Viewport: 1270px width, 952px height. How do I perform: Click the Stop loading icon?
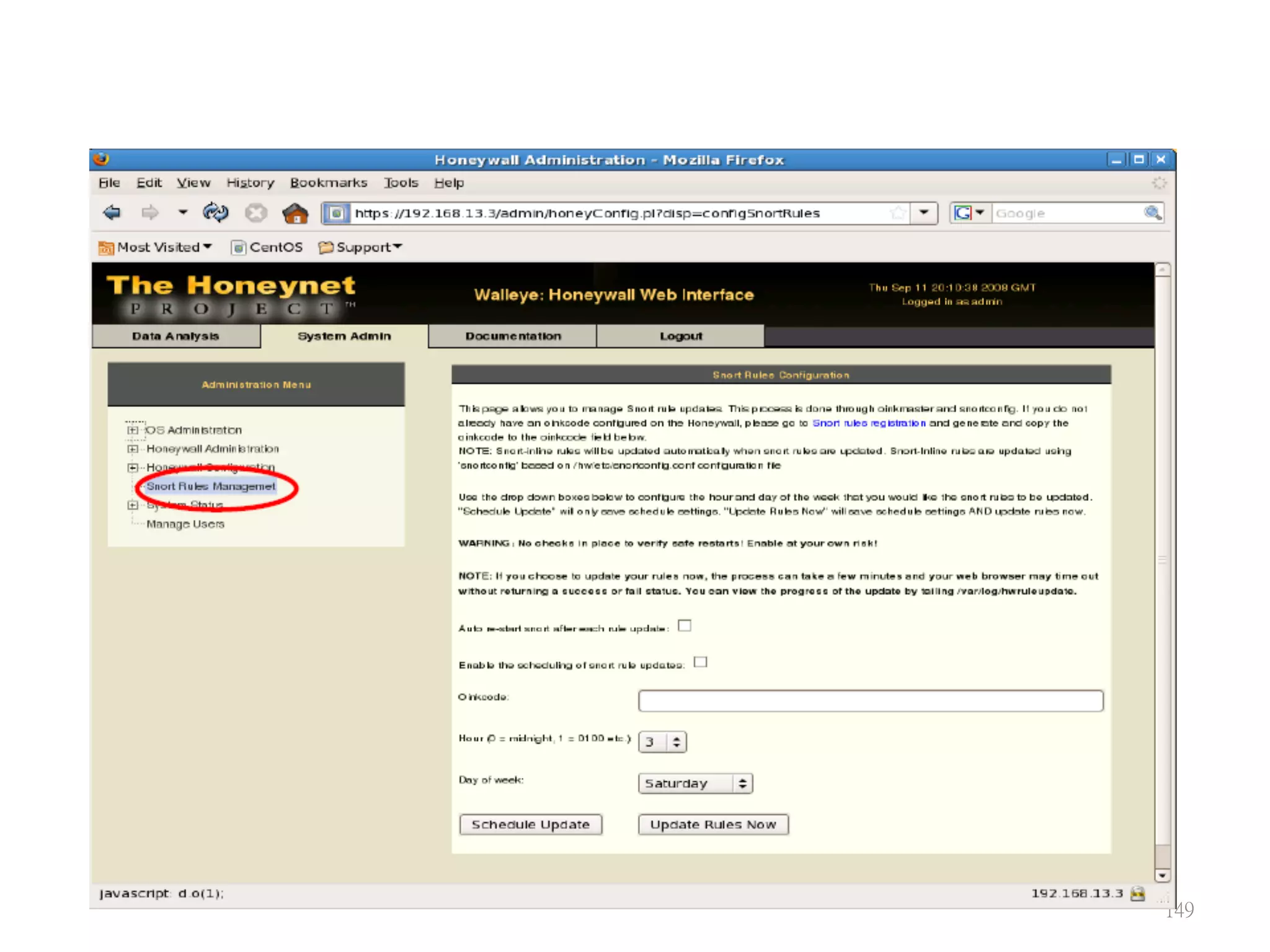[x=255, y=213]
